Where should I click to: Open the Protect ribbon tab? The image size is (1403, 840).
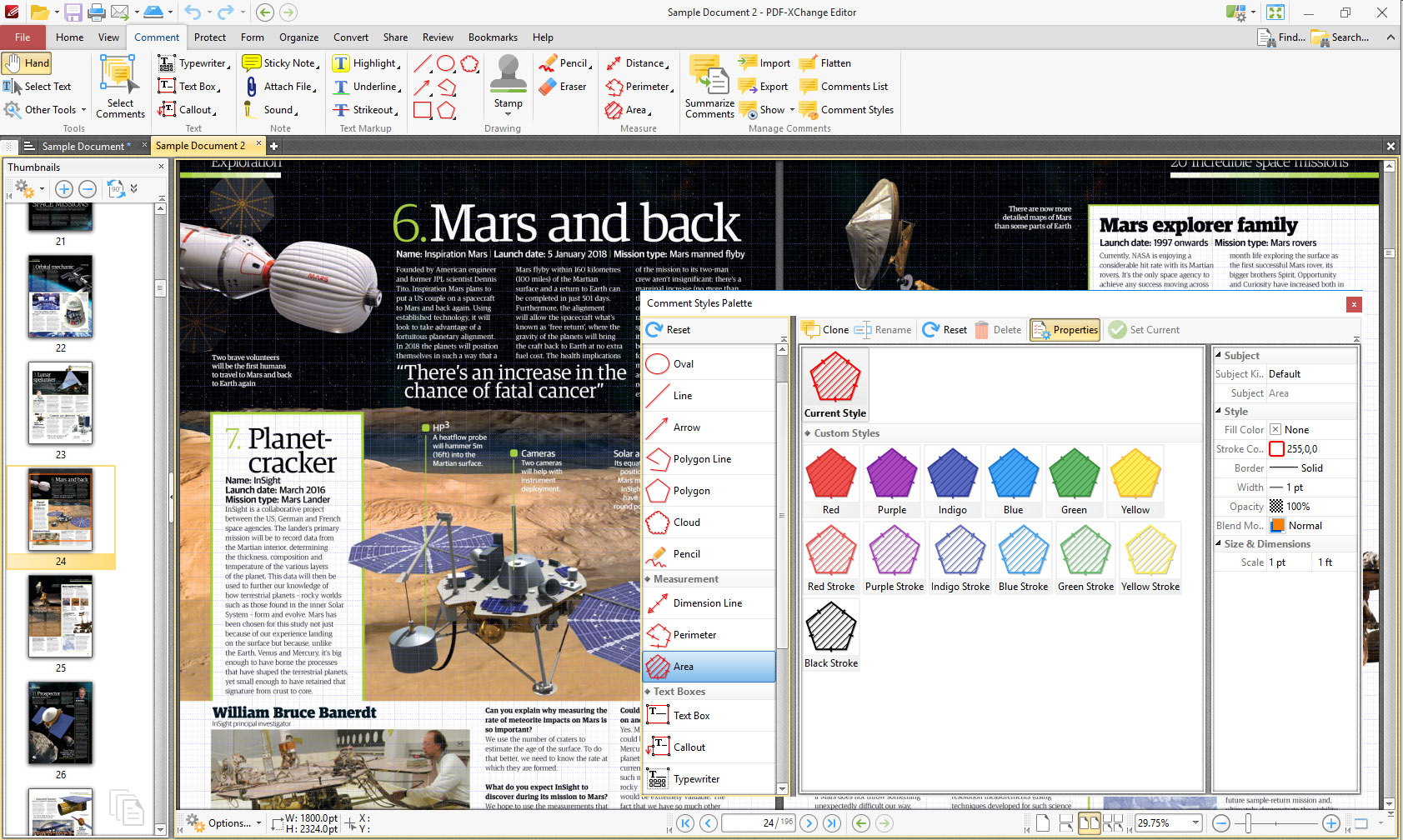coord(210,37)
